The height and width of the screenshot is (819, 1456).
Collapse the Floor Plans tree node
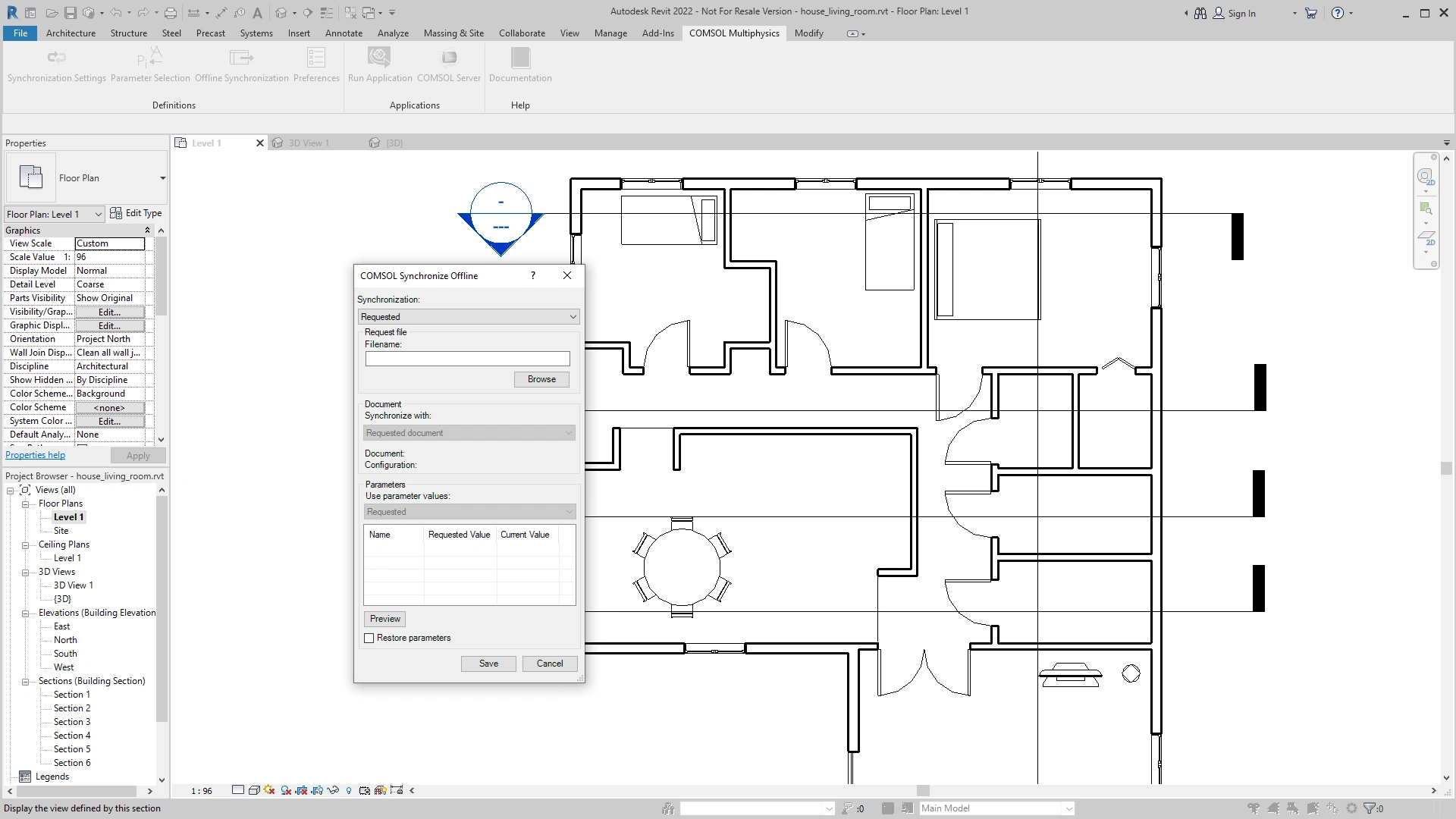[x=25, y=504]
